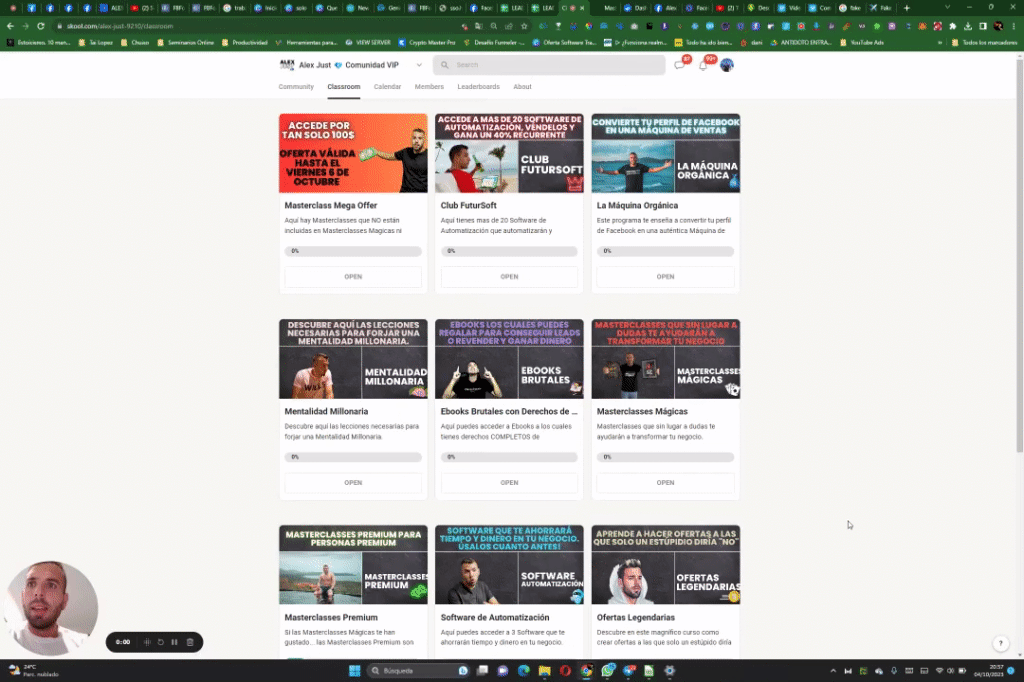Bookmark this page with the star icon

click(x=524, y=26)
